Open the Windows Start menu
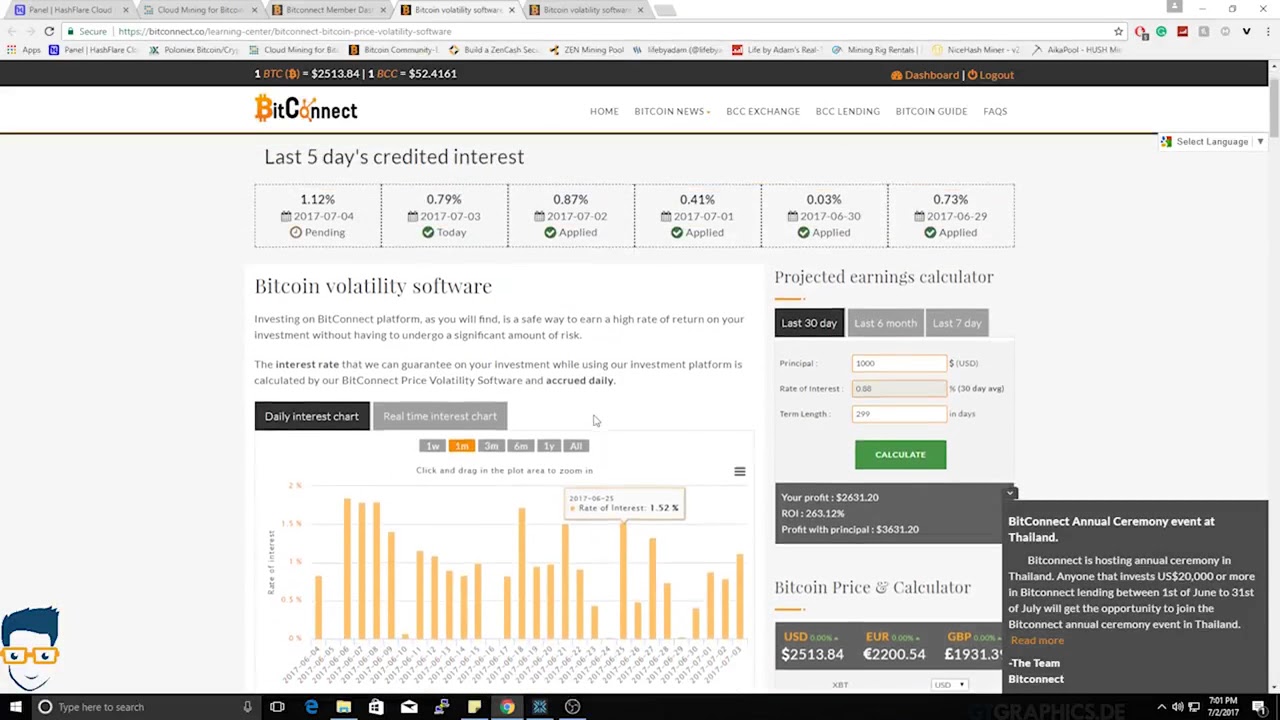1280x720 pixels. [15, 707]
